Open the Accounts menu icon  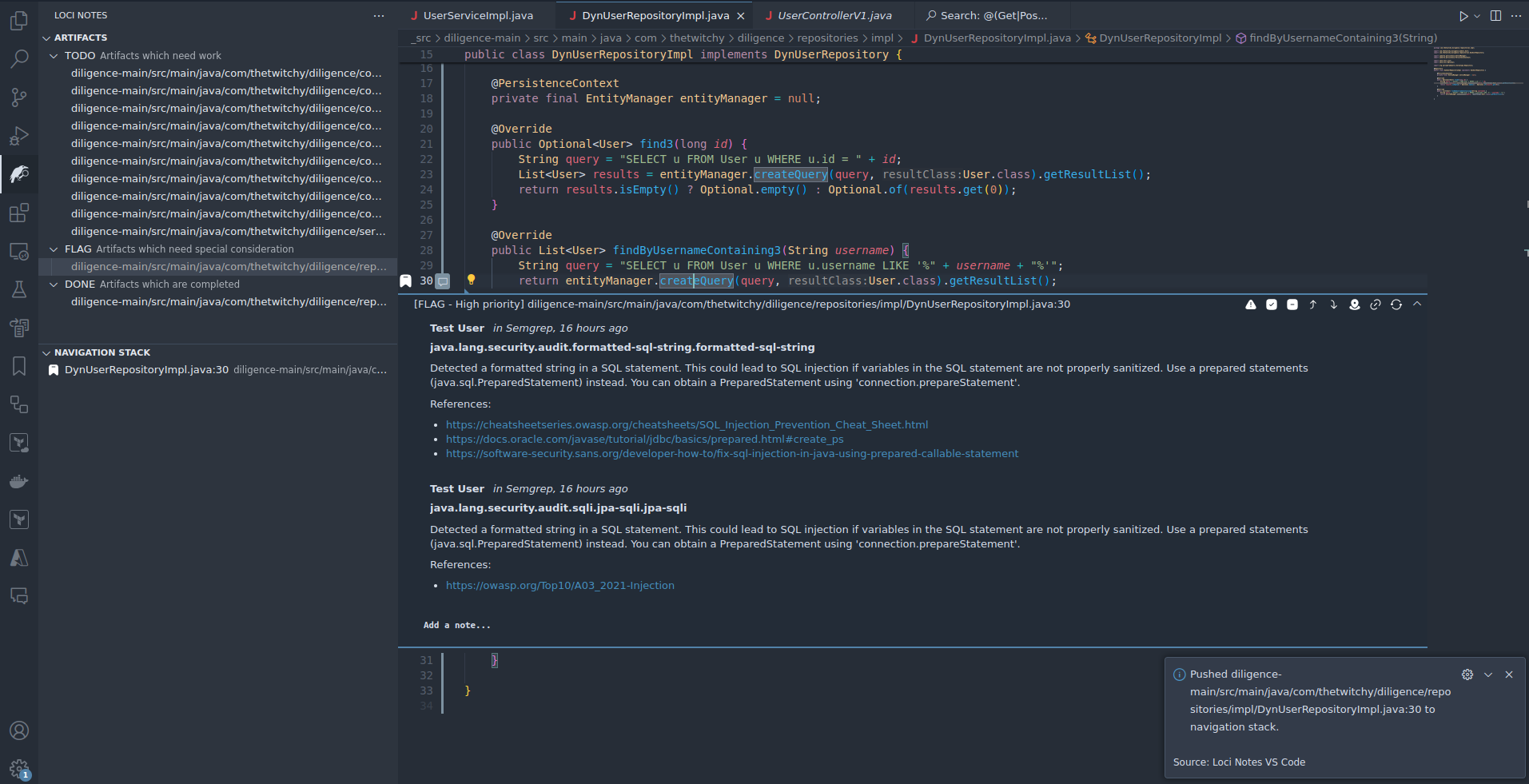tap(19, 730)
